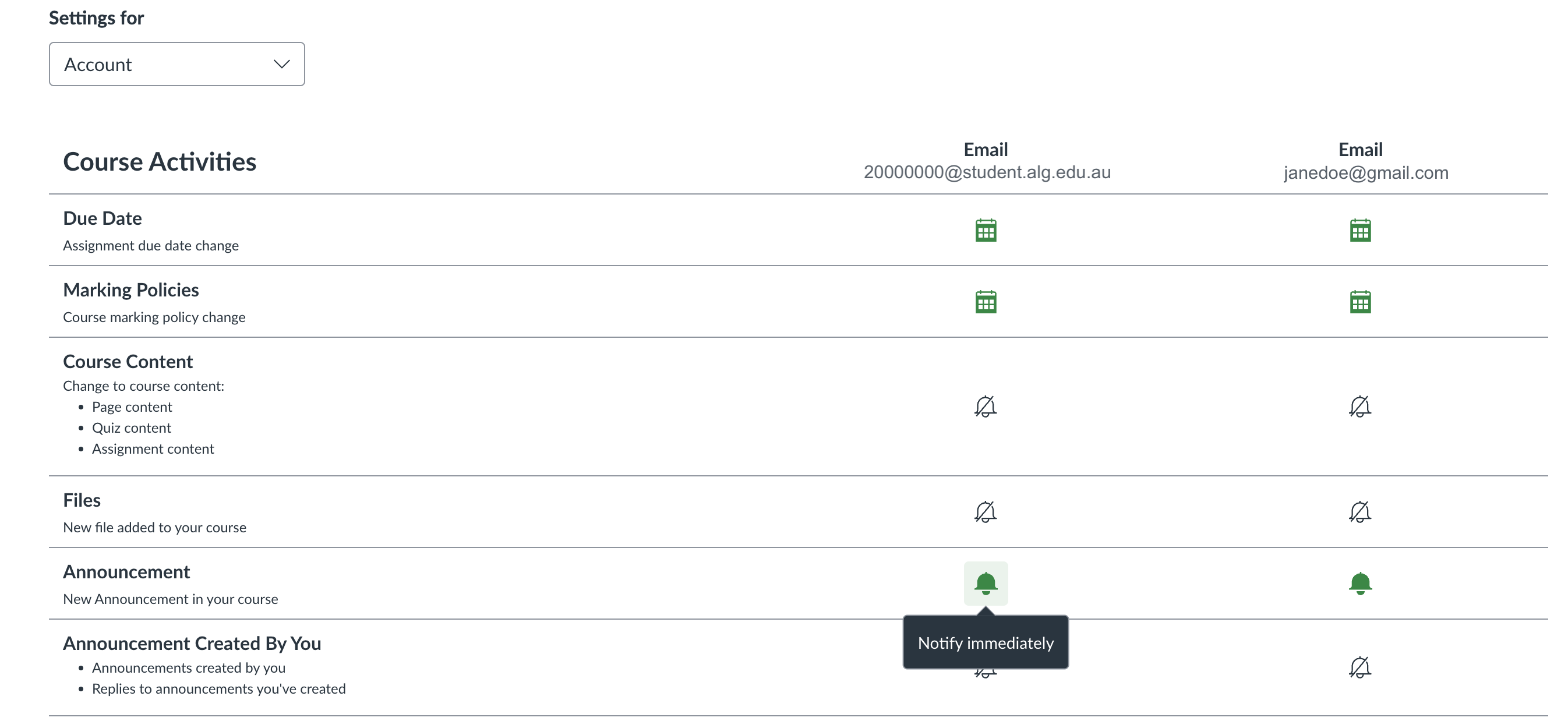Click the Notify immediately tooltip
The image size is (1568, 728).
coord(986,643)
